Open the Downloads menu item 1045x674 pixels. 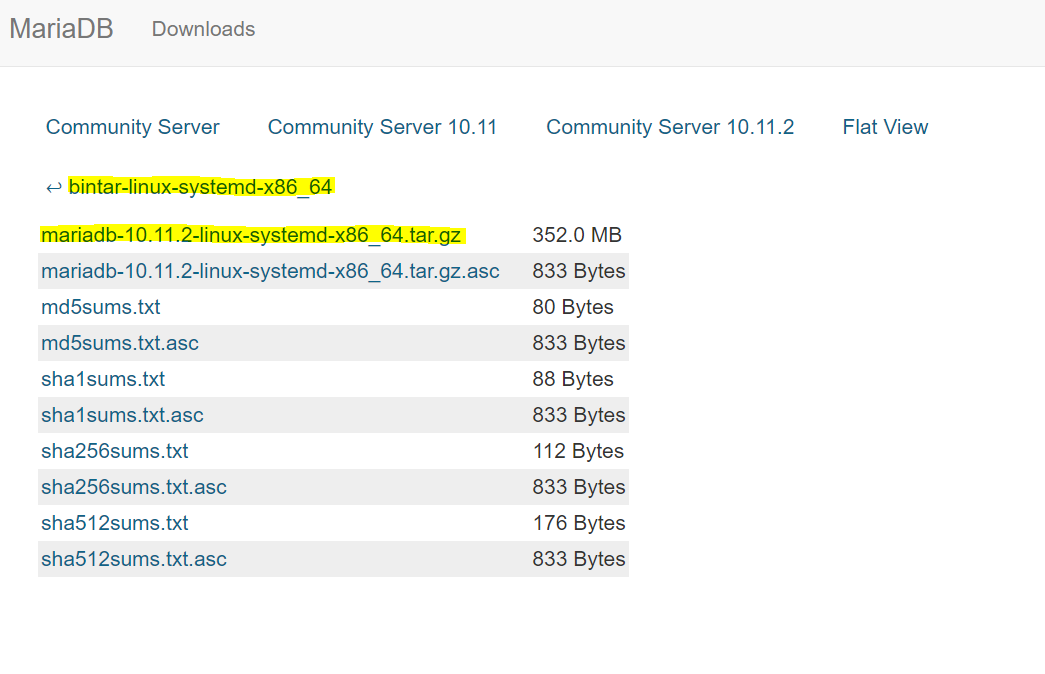point(203,29)
